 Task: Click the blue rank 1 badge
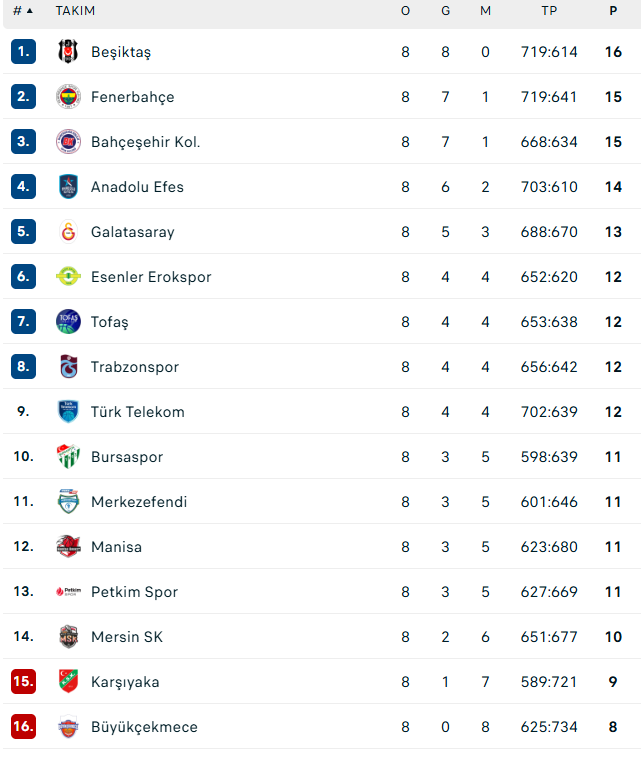(x=23, y=52)
